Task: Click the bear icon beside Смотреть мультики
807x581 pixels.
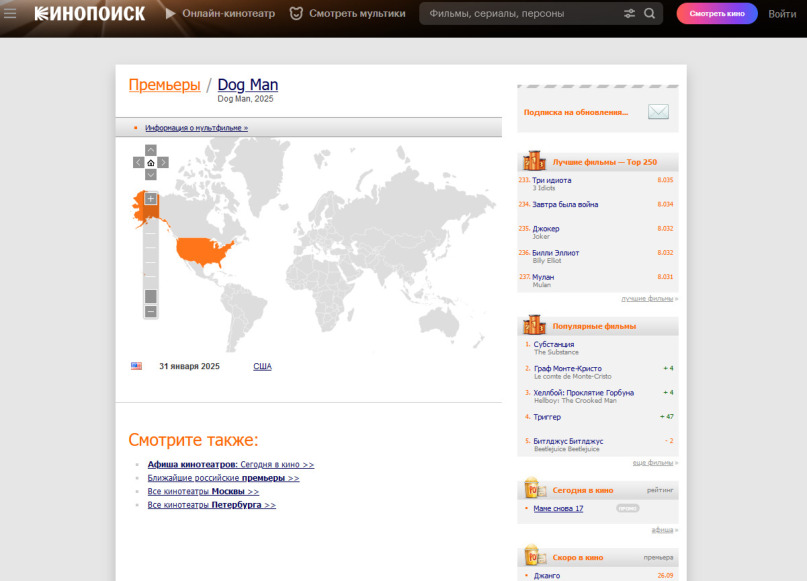Action: click(x=296, y=13)
